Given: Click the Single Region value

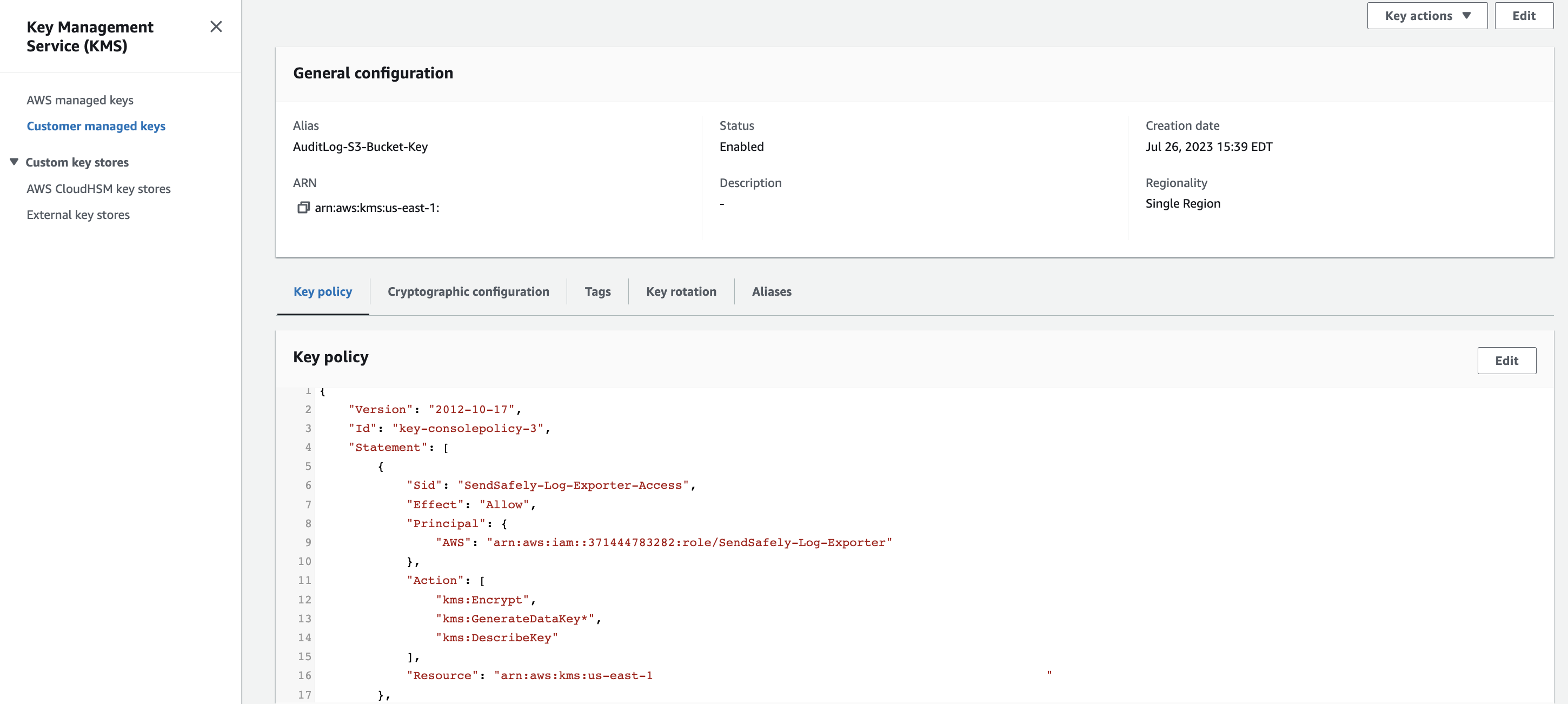Looking at the screenshot, I should click(x=1182, y=203).
